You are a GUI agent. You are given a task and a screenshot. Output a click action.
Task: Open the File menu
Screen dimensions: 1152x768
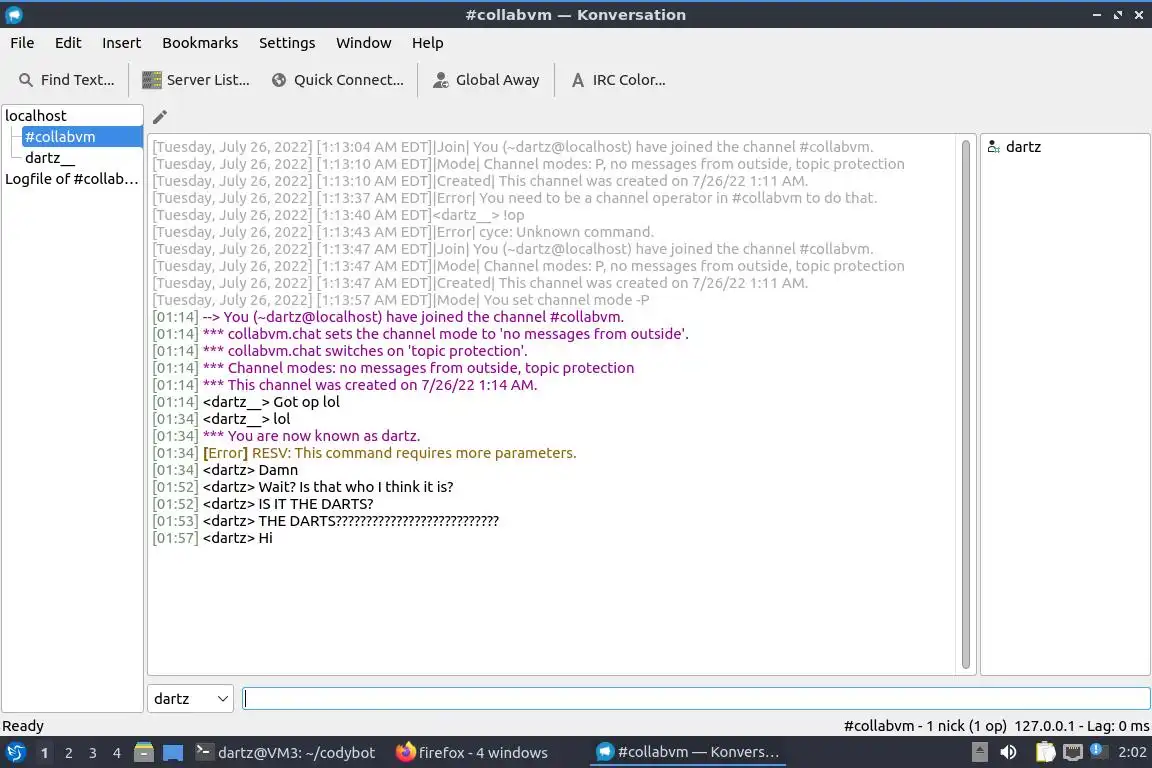(22, 43)
